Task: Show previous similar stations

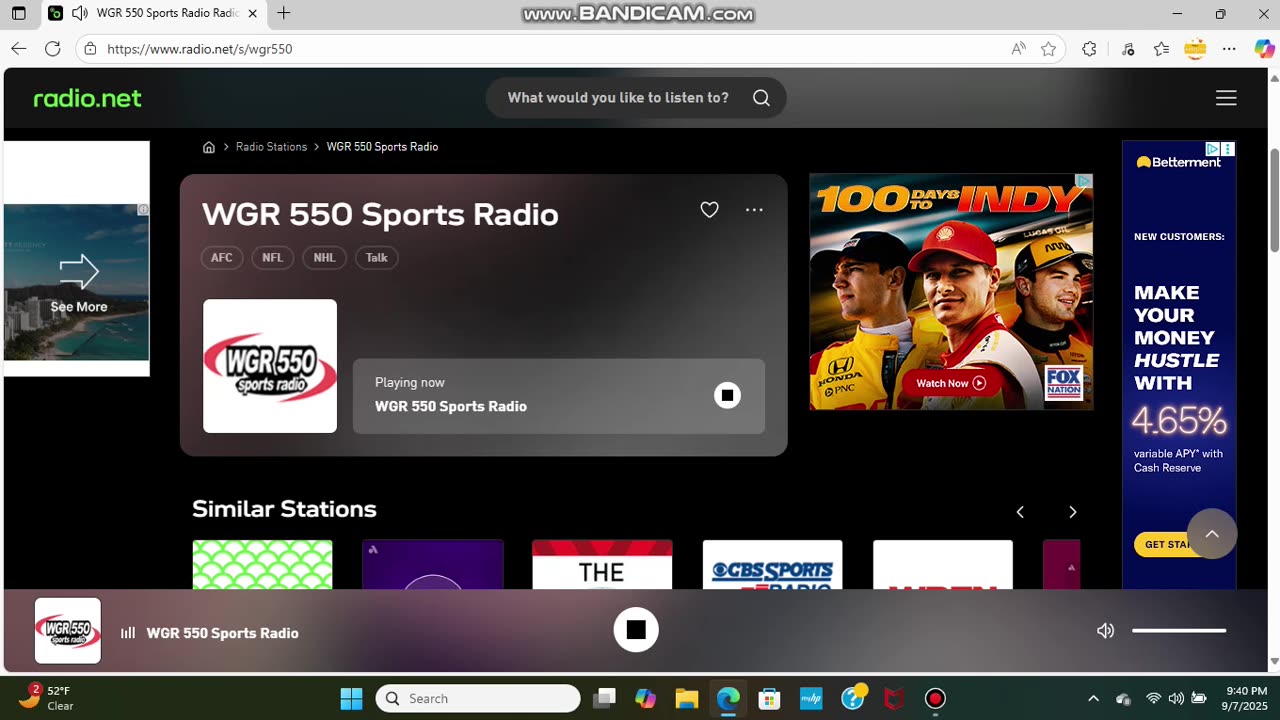Action: click(x=1020, y=512)
